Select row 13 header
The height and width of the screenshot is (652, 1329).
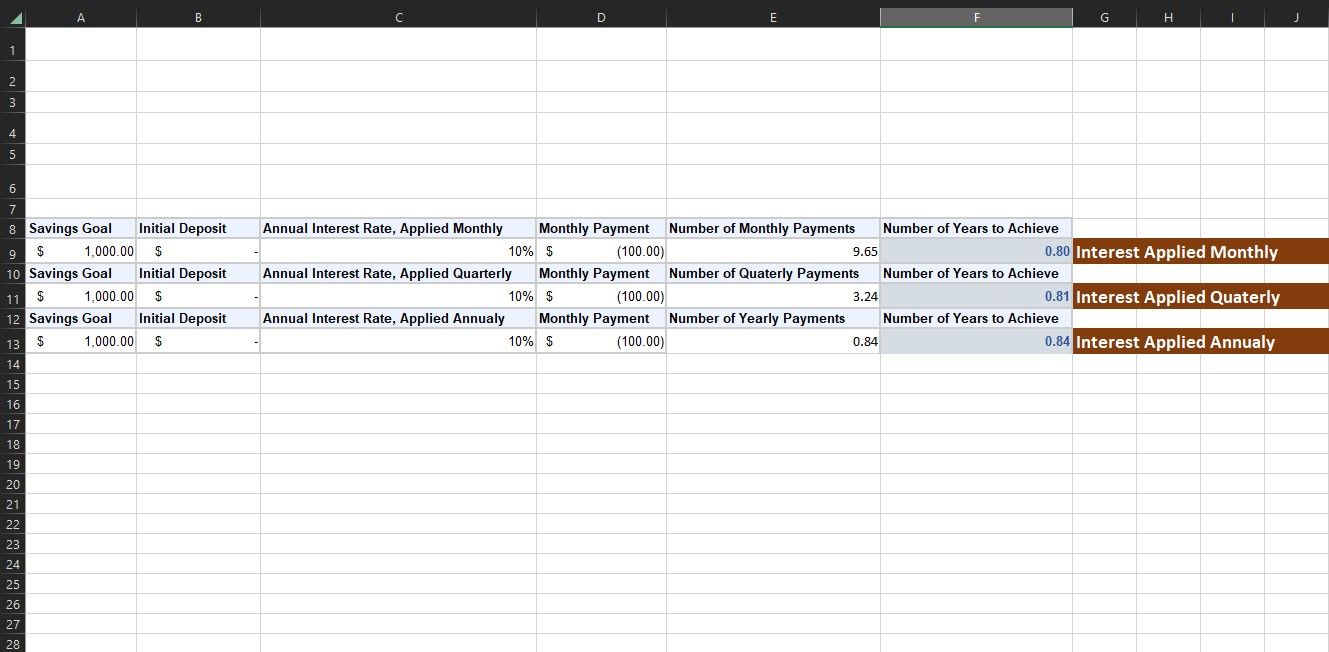(x=12, y=342)
